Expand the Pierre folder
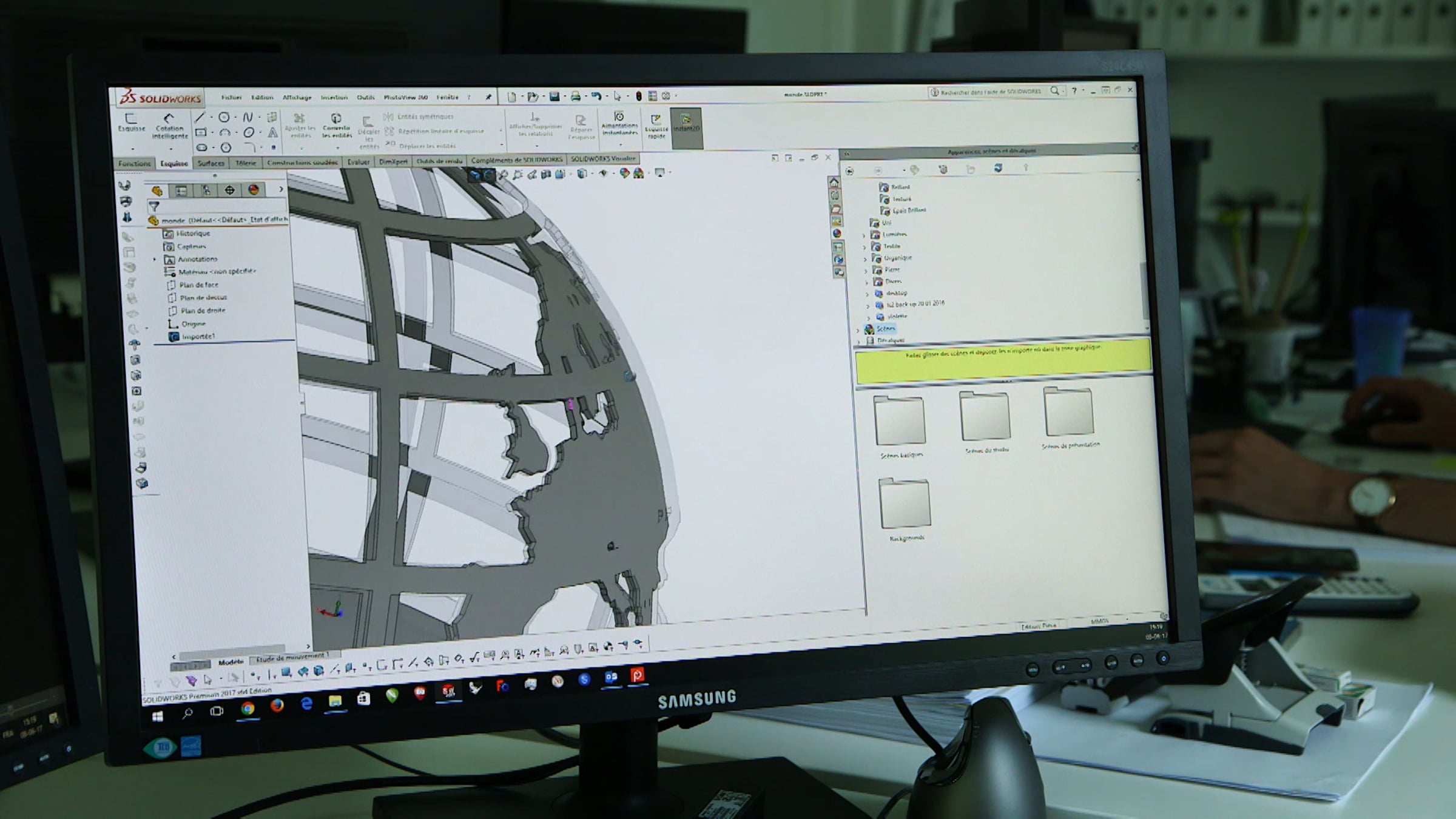 pyautogui.click(x=866, y=271)
